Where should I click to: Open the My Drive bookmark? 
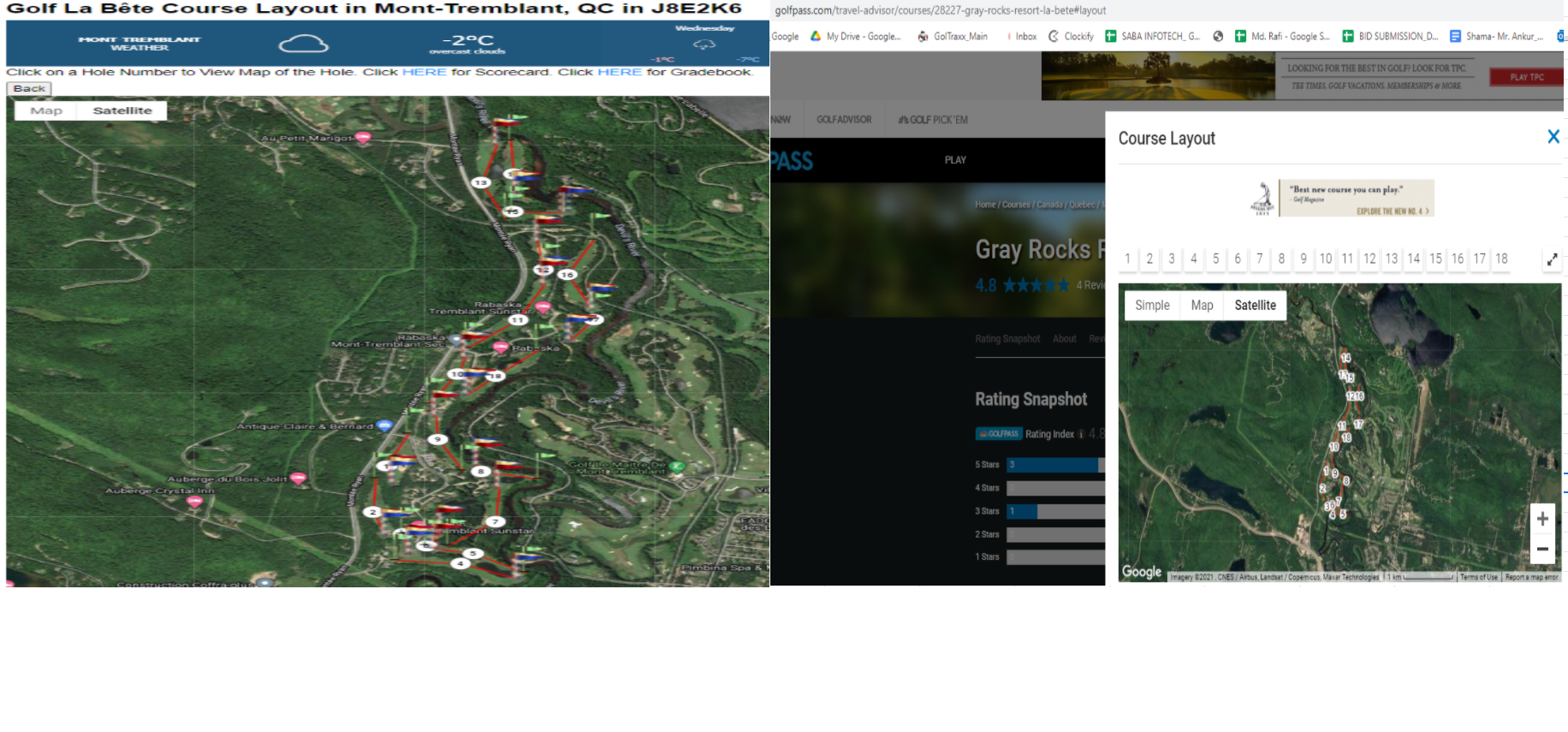[855, 36]
